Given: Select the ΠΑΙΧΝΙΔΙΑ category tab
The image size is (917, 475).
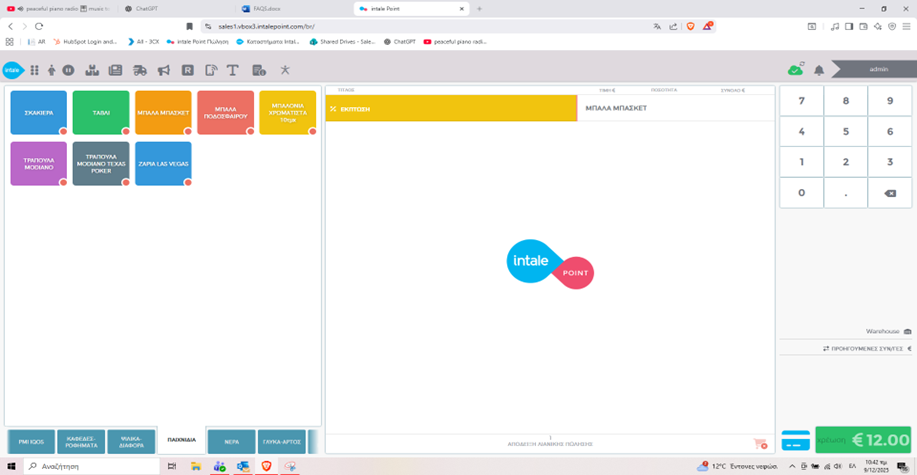Looking at the screenshot, I should (181, 440).
